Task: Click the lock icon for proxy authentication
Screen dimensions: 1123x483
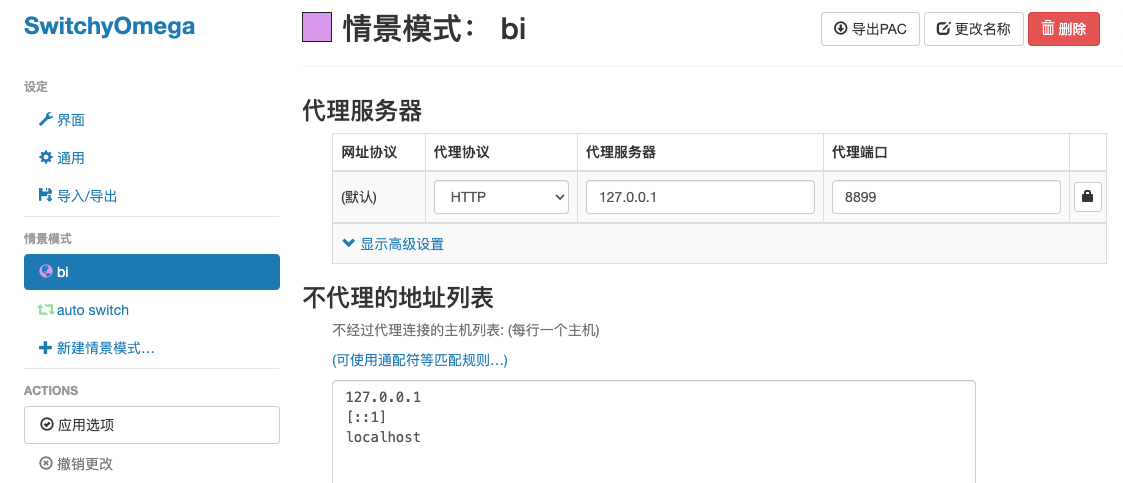Action: pos(1087,197)
